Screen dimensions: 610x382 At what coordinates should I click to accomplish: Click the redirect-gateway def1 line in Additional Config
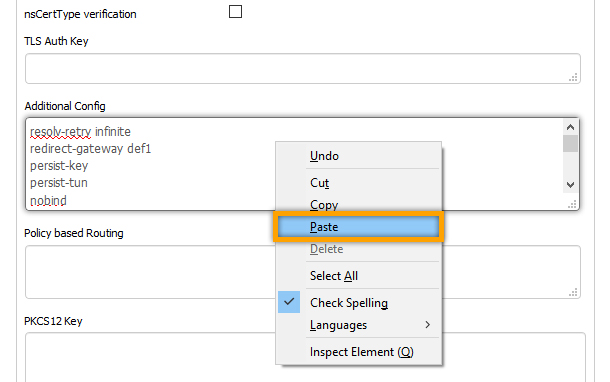tap(90, 149)
